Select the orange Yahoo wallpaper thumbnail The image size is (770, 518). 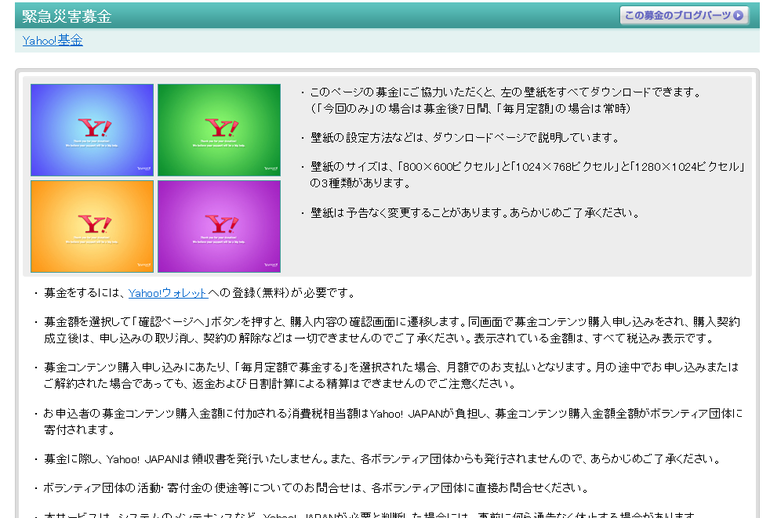point(92,226)
